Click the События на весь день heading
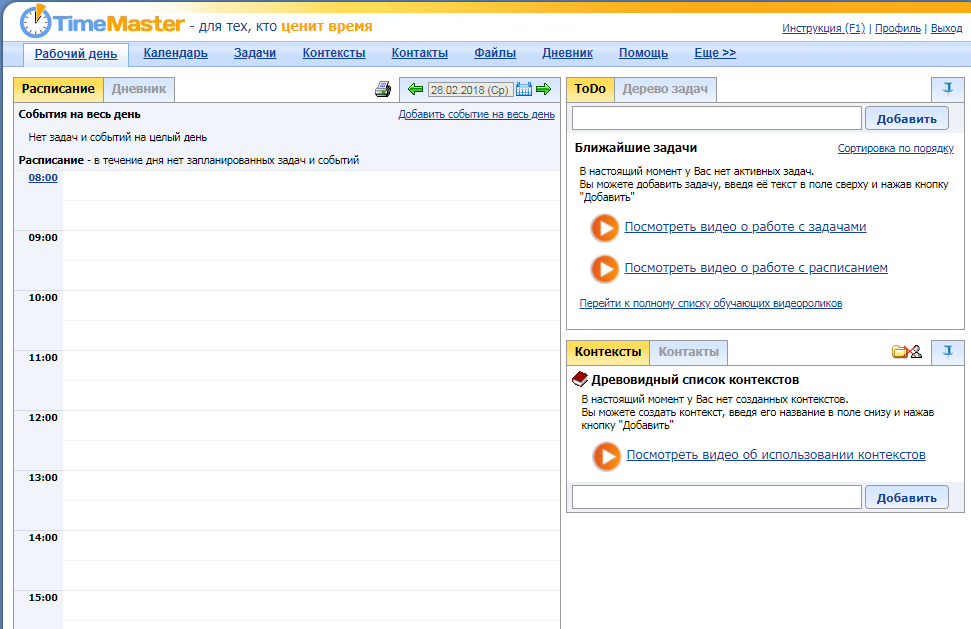 79,114
